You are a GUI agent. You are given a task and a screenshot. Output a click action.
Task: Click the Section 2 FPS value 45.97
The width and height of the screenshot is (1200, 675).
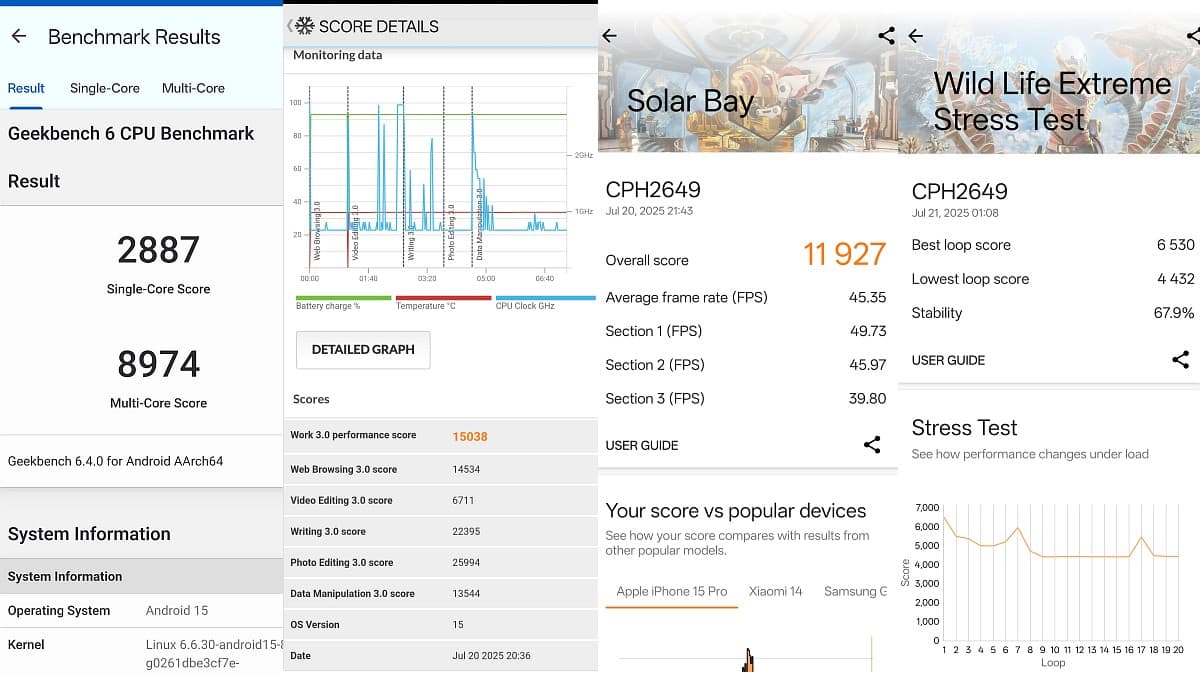(x=867, y=365)
